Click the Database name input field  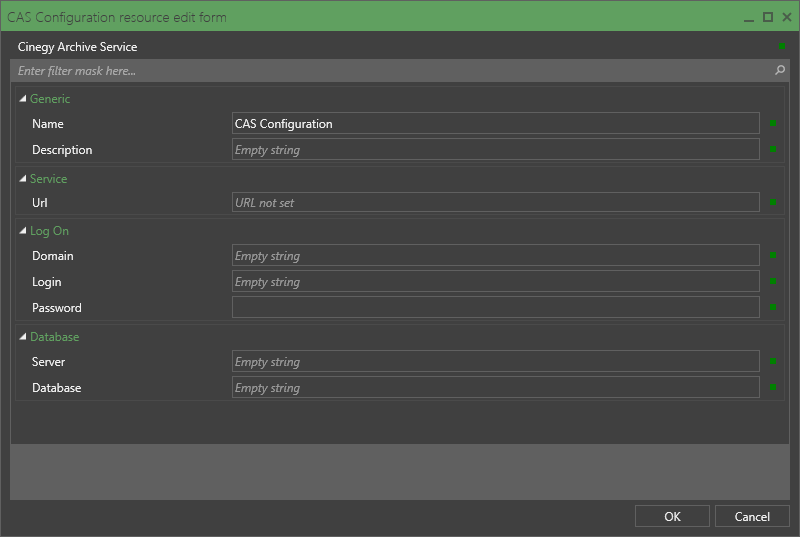coord(495,387)
